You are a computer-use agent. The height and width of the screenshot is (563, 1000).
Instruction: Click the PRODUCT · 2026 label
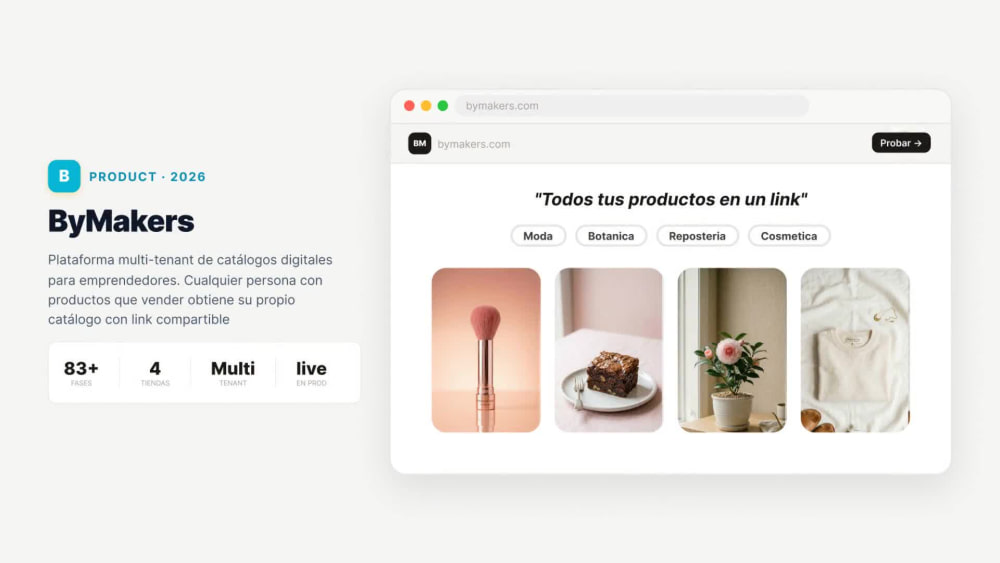click(147, 177)
